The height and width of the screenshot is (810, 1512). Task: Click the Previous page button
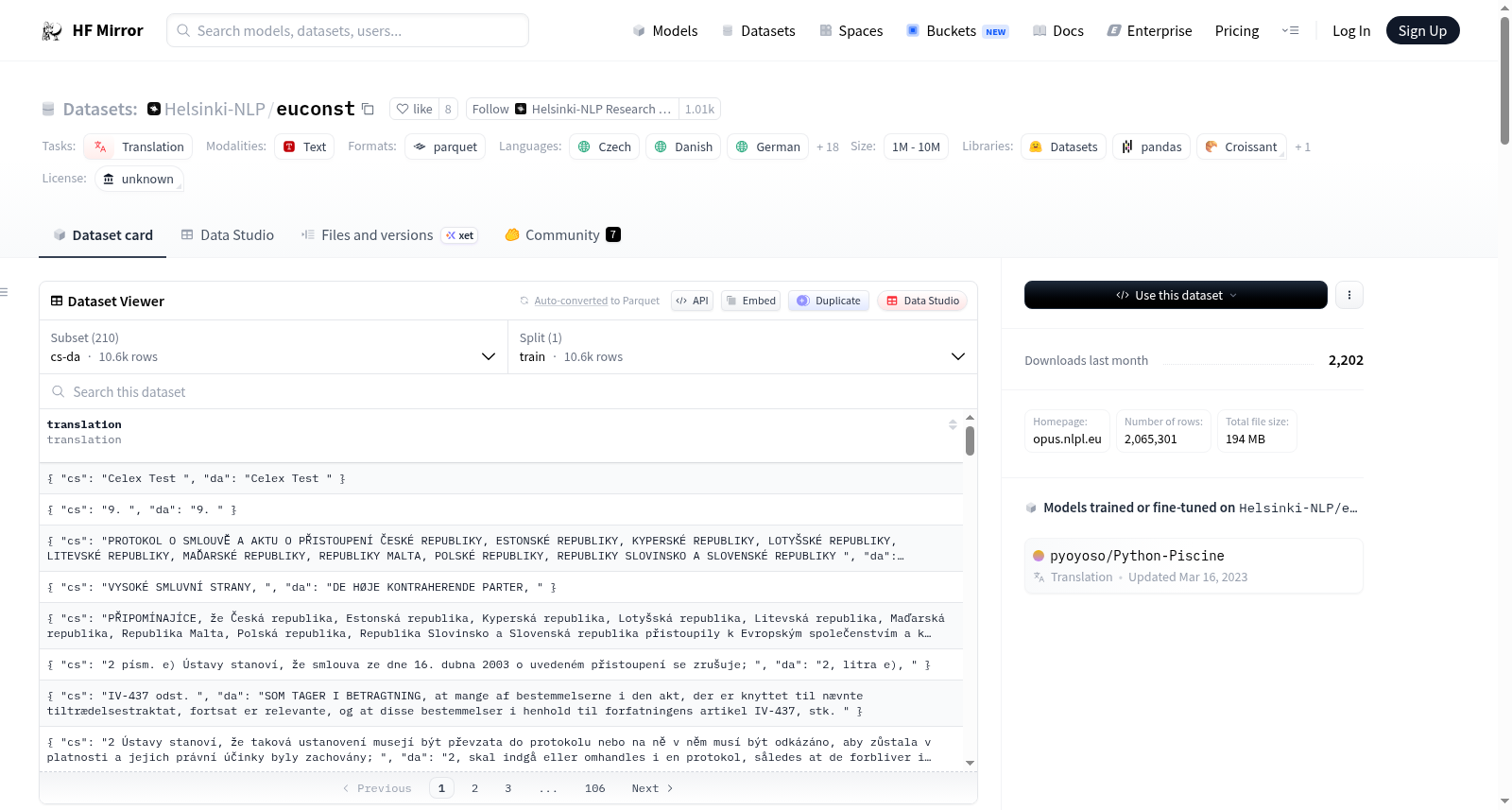(377, 788)
